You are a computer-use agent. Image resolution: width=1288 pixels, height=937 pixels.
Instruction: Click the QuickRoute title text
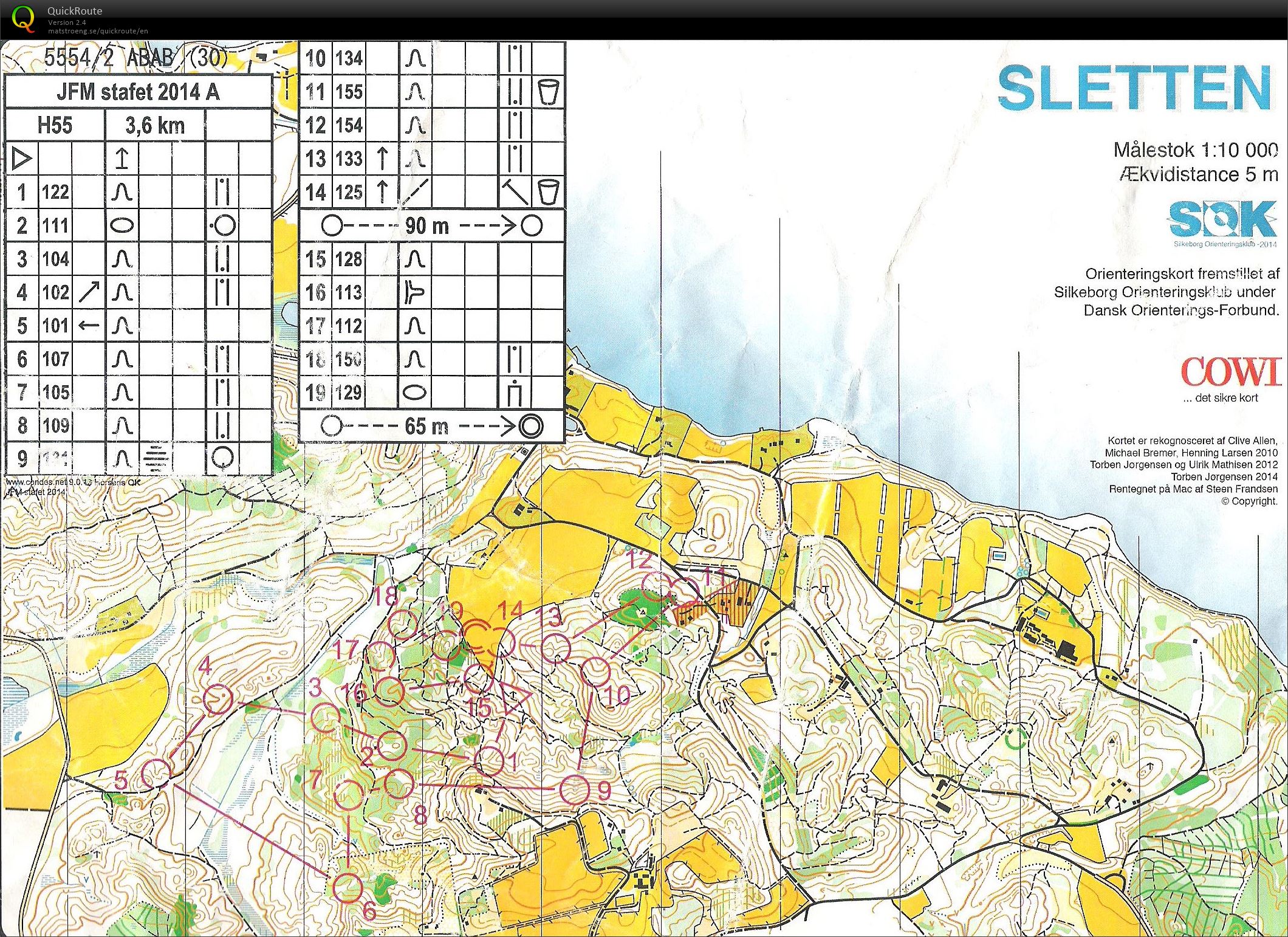coord(75,11)
